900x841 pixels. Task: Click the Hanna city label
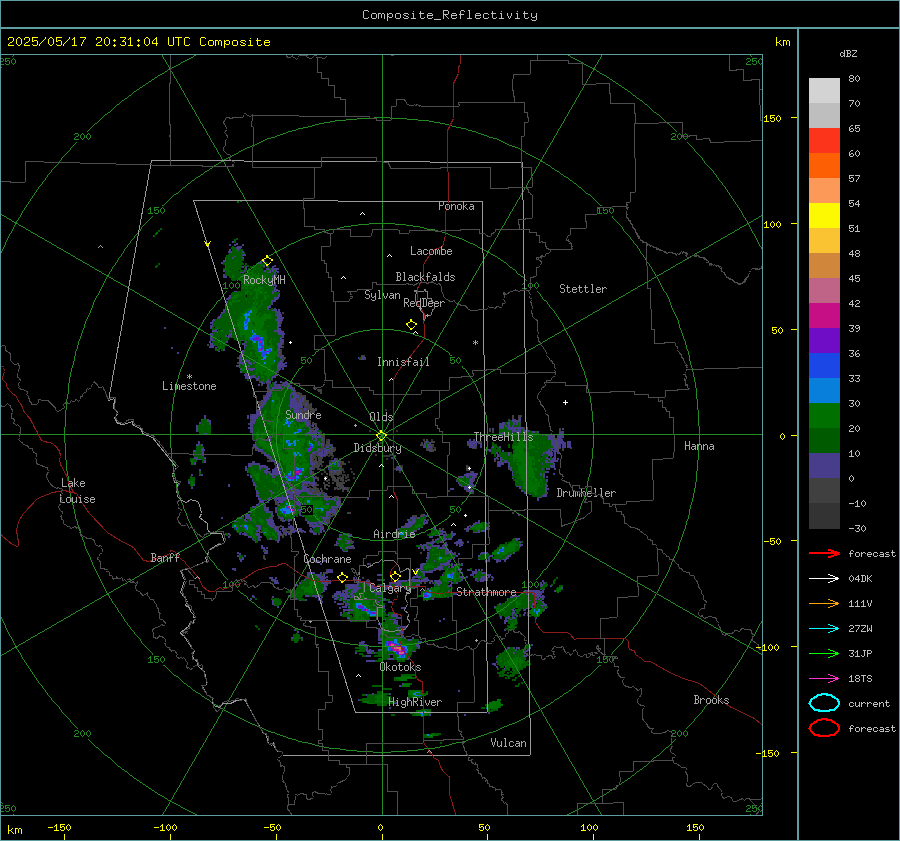click(x=699, y=446)
